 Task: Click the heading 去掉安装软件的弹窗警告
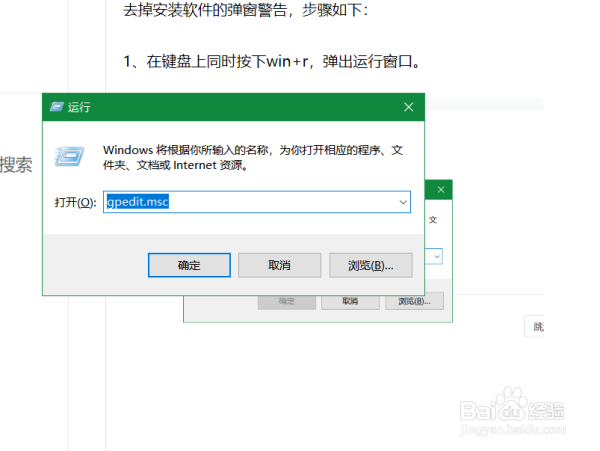205,10
